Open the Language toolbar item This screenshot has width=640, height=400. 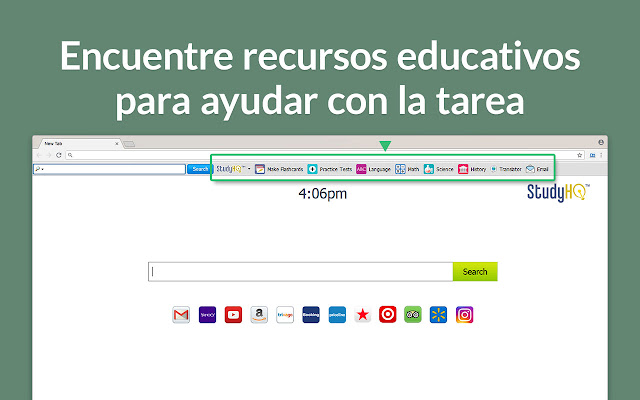coord(373,169)
